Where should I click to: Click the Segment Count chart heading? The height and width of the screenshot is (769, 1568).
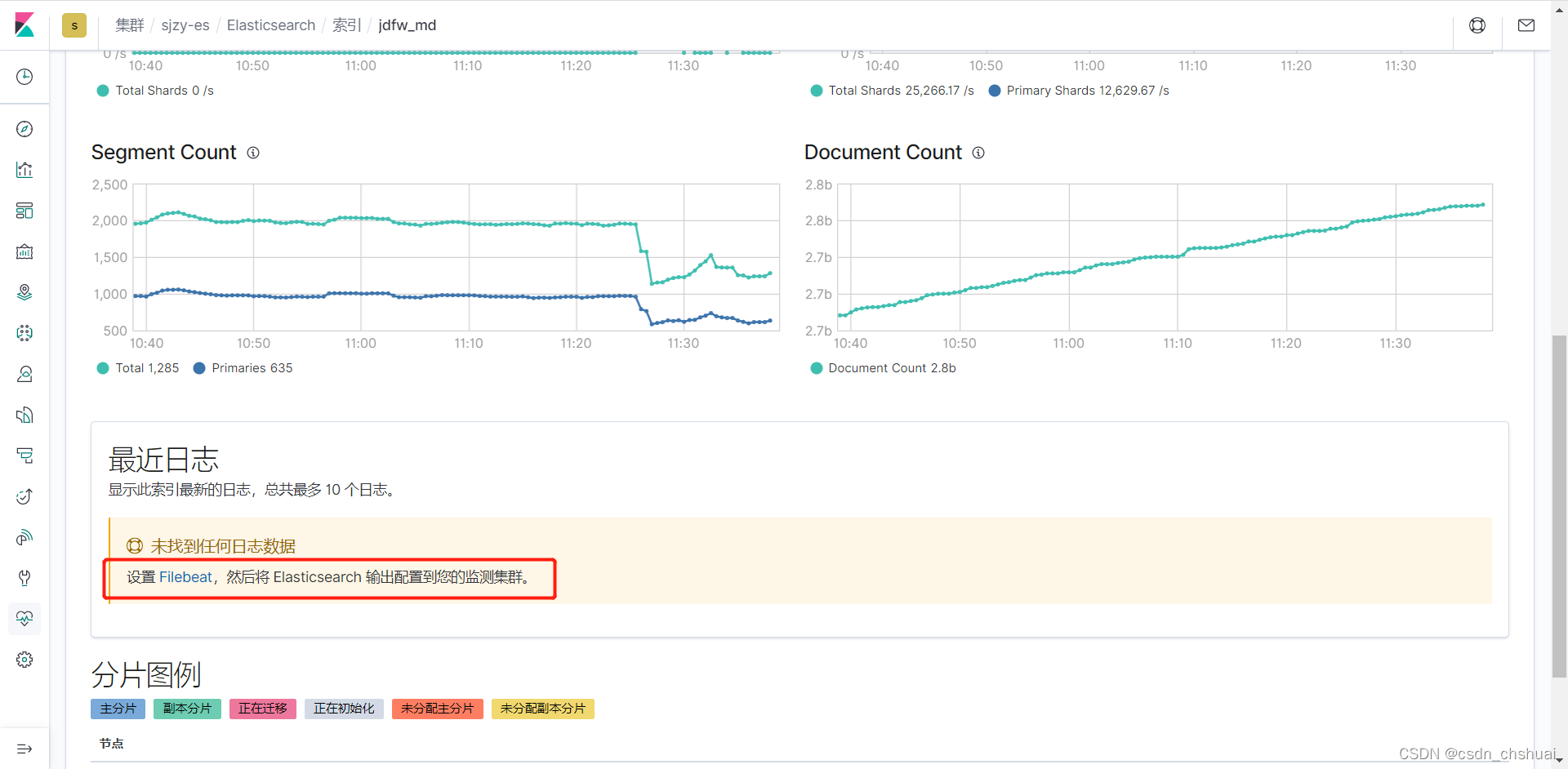[x=163, y=153]
